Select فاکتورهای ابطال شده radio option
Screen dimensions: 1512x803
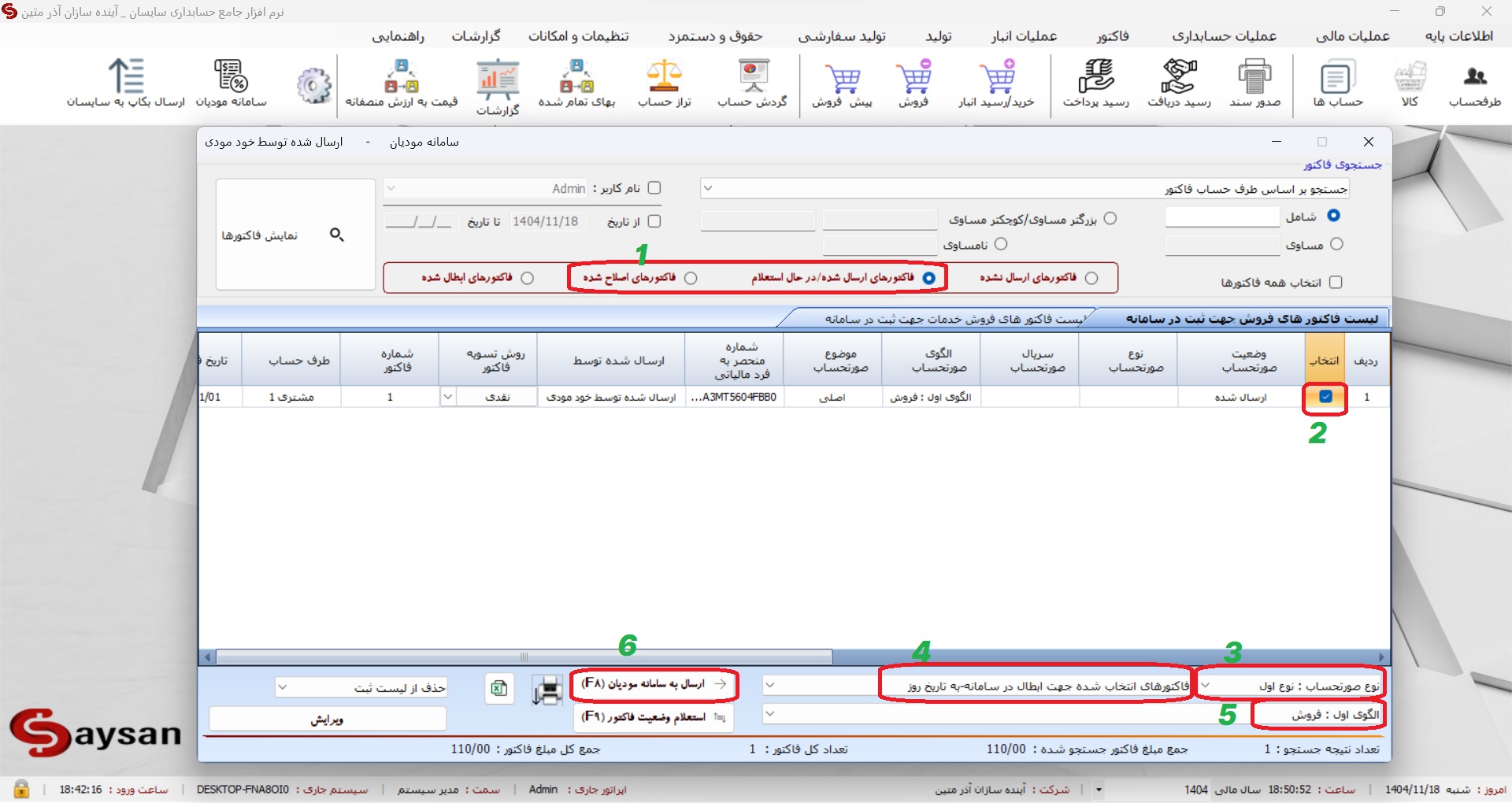pos(528,278)
